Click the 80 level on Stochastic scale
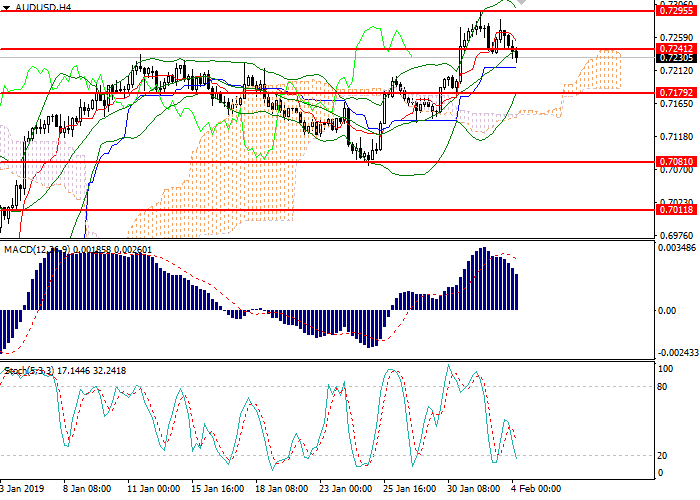 pyautogui.click(x=664, y=387)
